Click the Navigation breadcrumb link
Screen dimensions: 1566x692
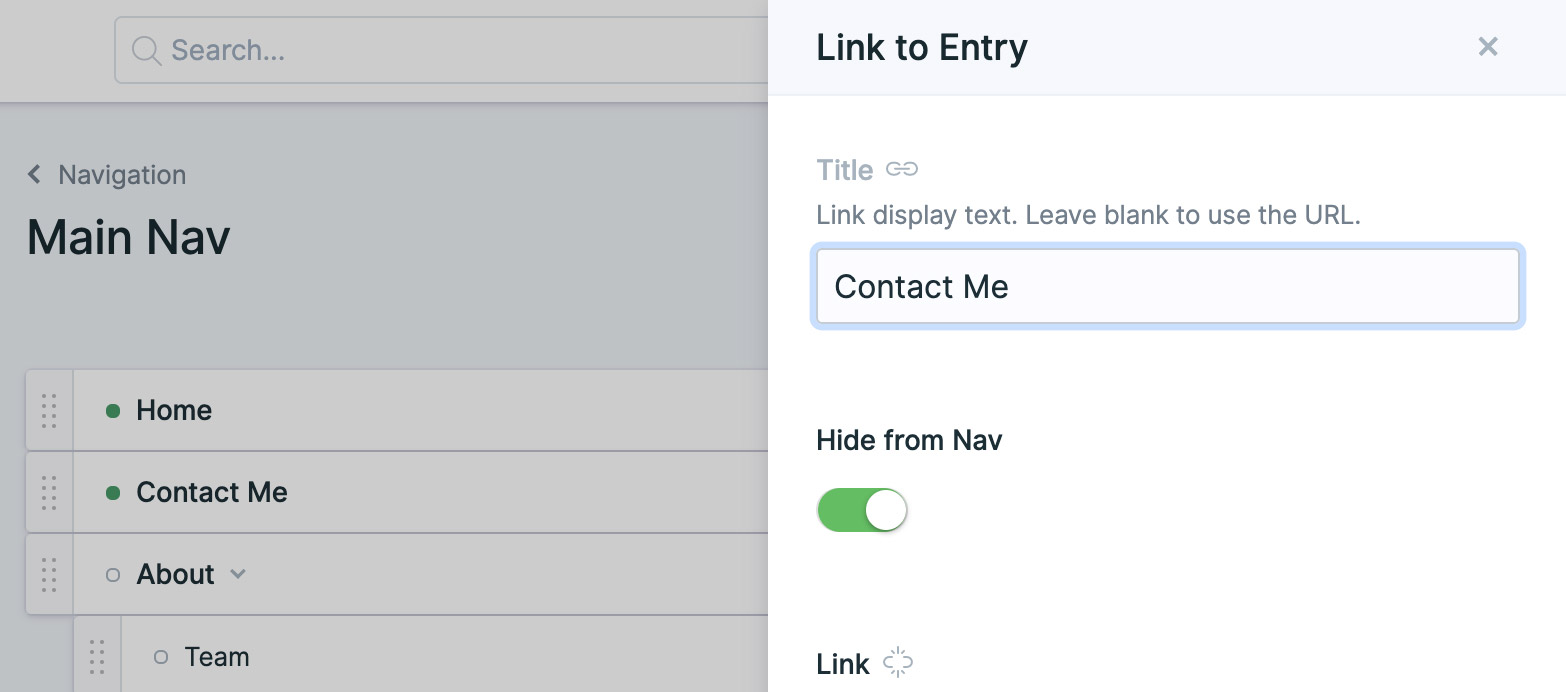tap(122, 175)
